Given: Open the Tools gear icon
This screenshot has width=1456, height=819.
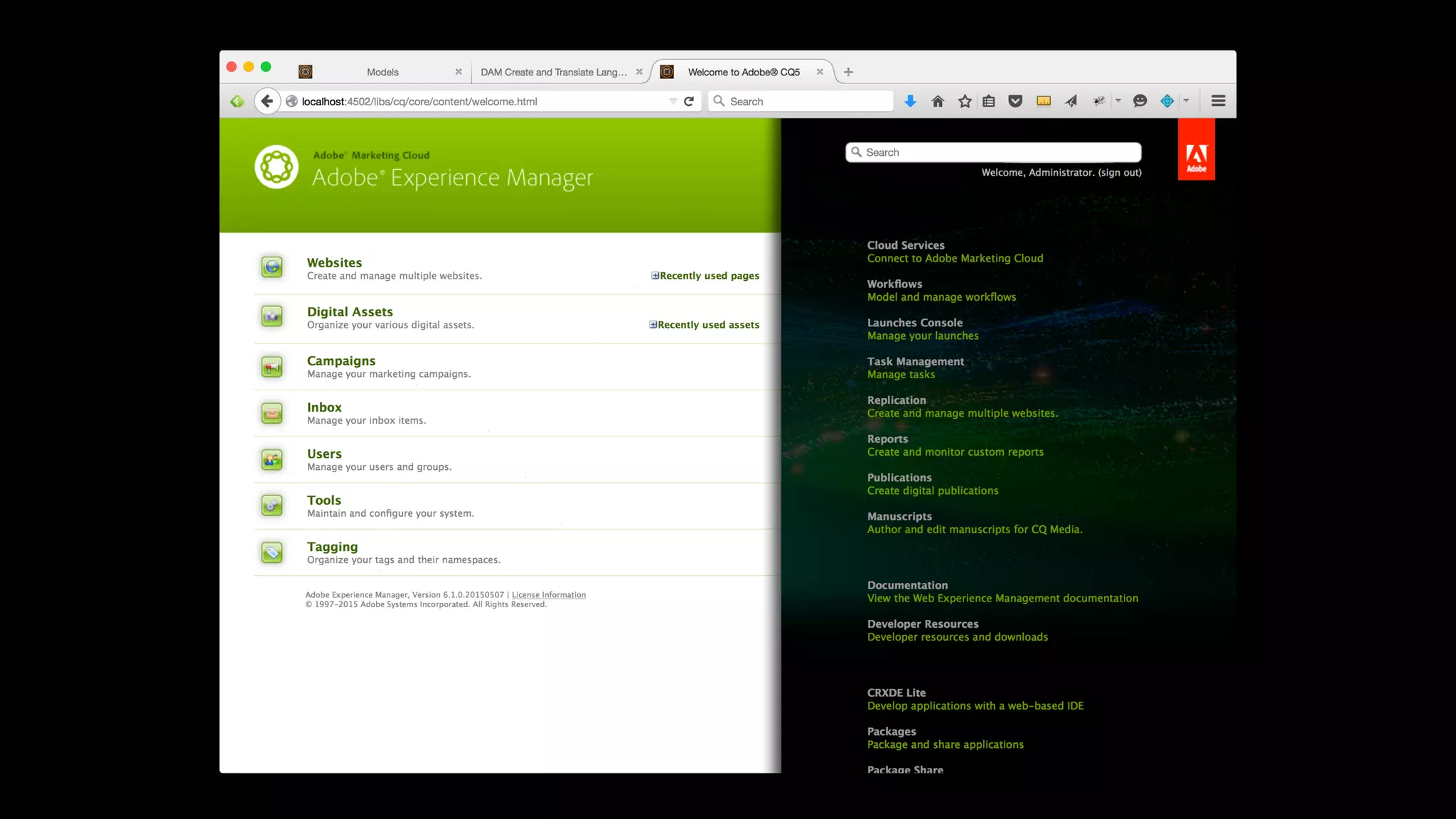Looking at the screenshot, I should (272, 506).
